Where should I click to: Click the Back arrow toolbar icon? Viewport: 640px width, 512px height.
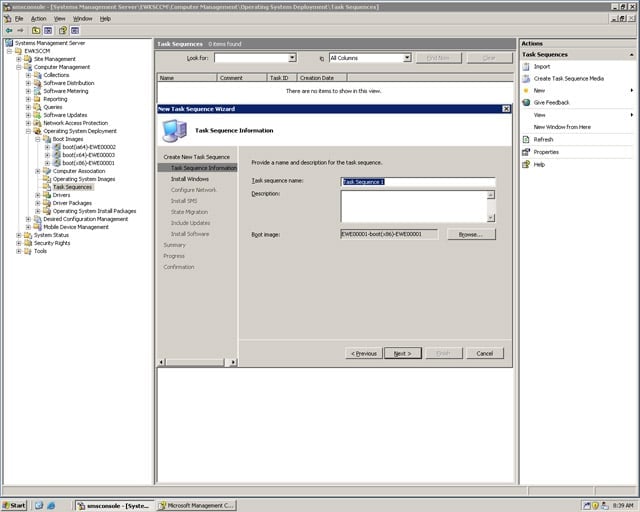pyautogui.click(x=9, y=31)
